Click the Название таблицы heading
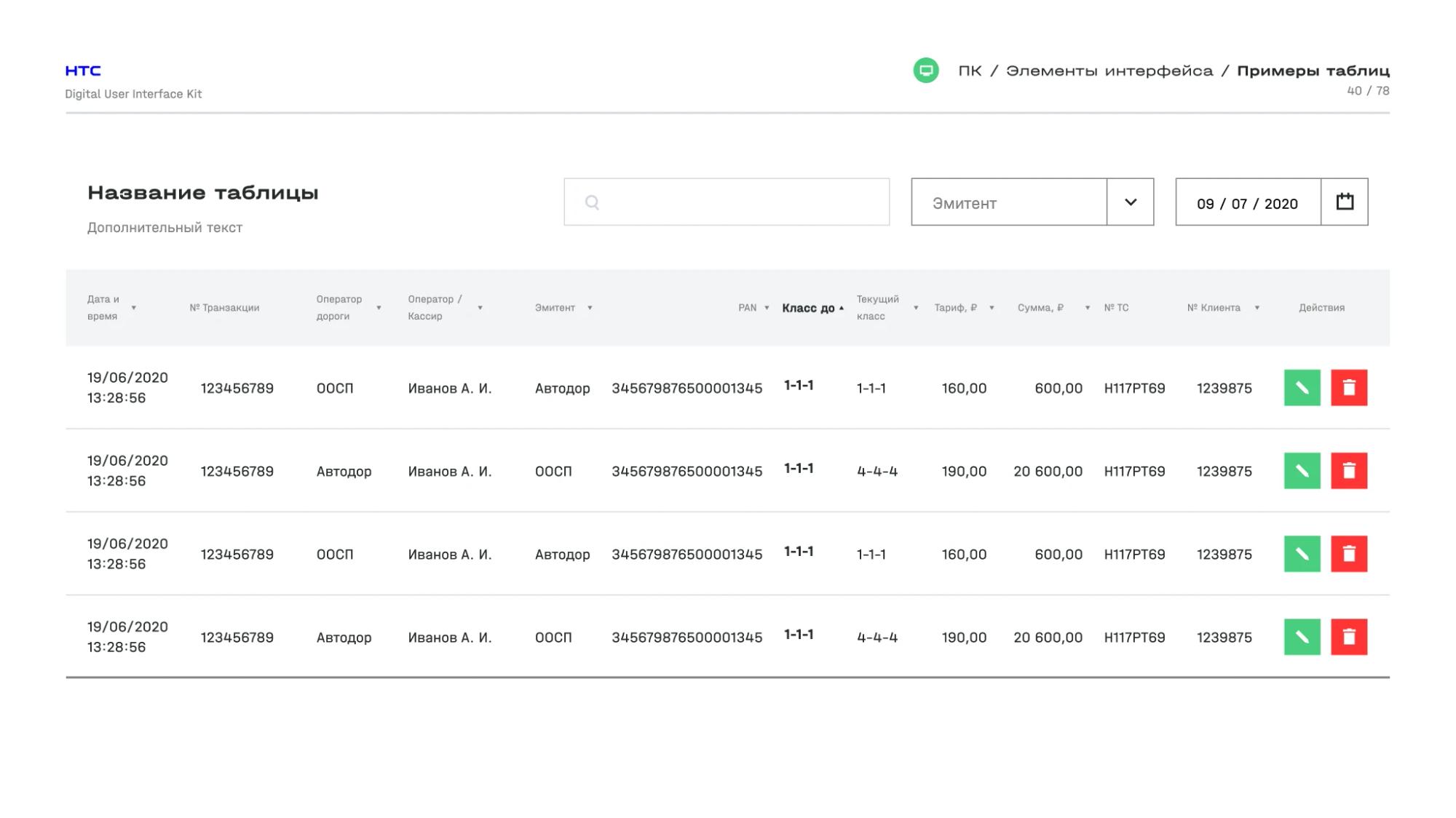The image size is (1456, 818). click(x=203, y=193)
